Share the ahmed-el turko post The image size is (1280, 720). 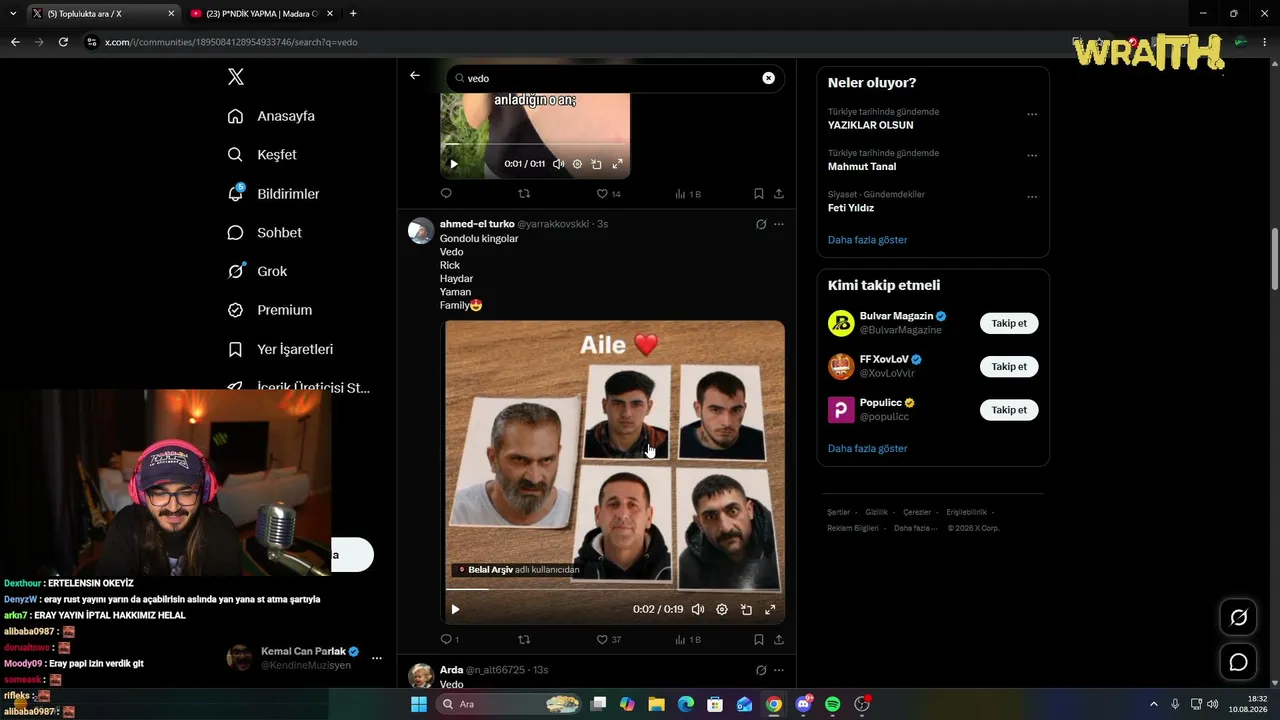click(x=779, y=639)
